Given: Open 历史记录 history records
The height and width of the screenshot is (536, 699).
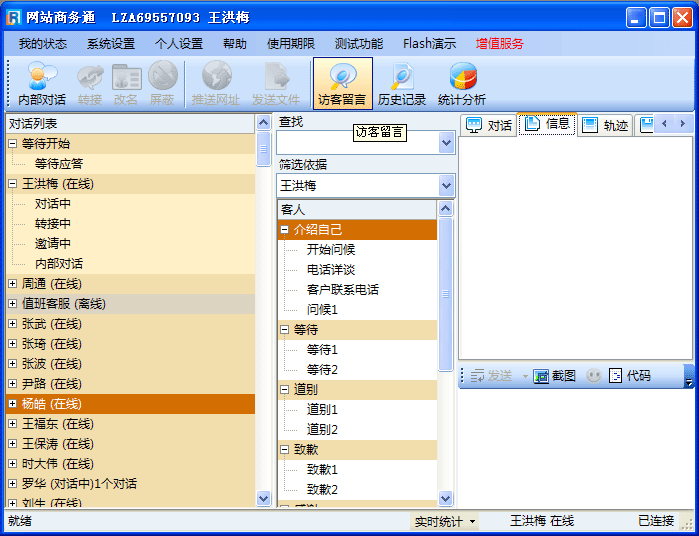Looking at the screenshot, I should 402,77.
